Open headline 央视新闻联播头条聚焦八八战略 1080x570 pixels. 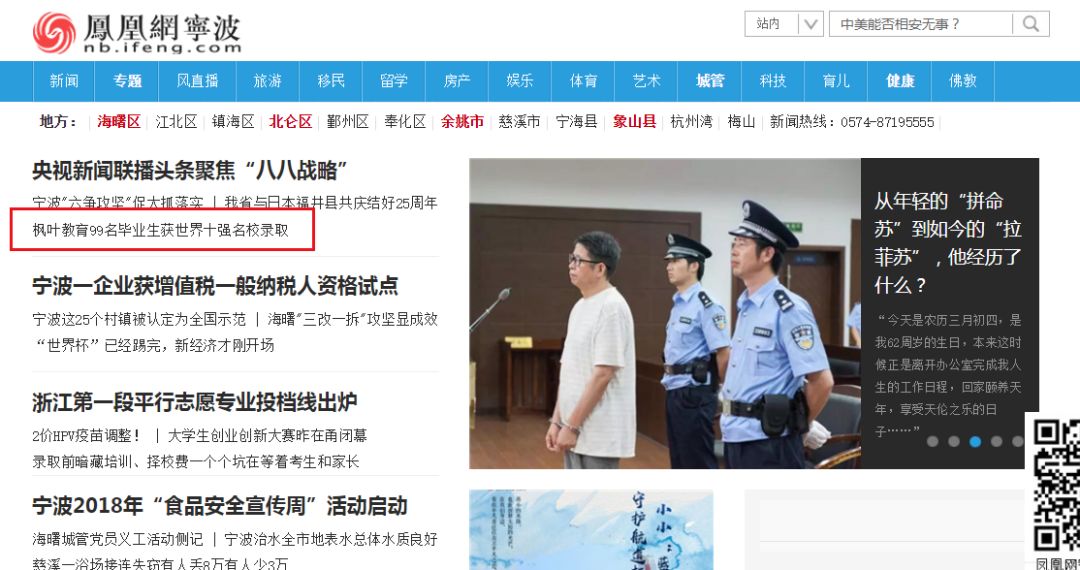[189, 170]
